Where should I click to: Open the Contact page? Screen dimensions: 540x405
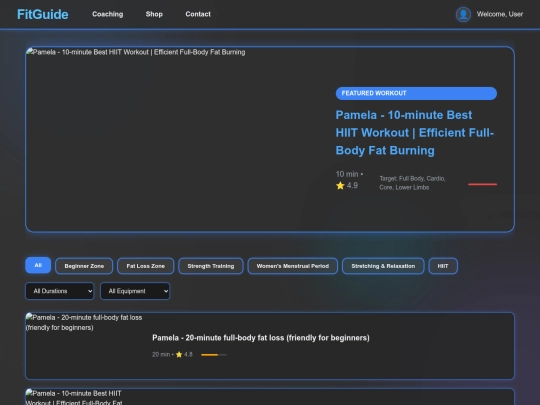coord(198,14)
